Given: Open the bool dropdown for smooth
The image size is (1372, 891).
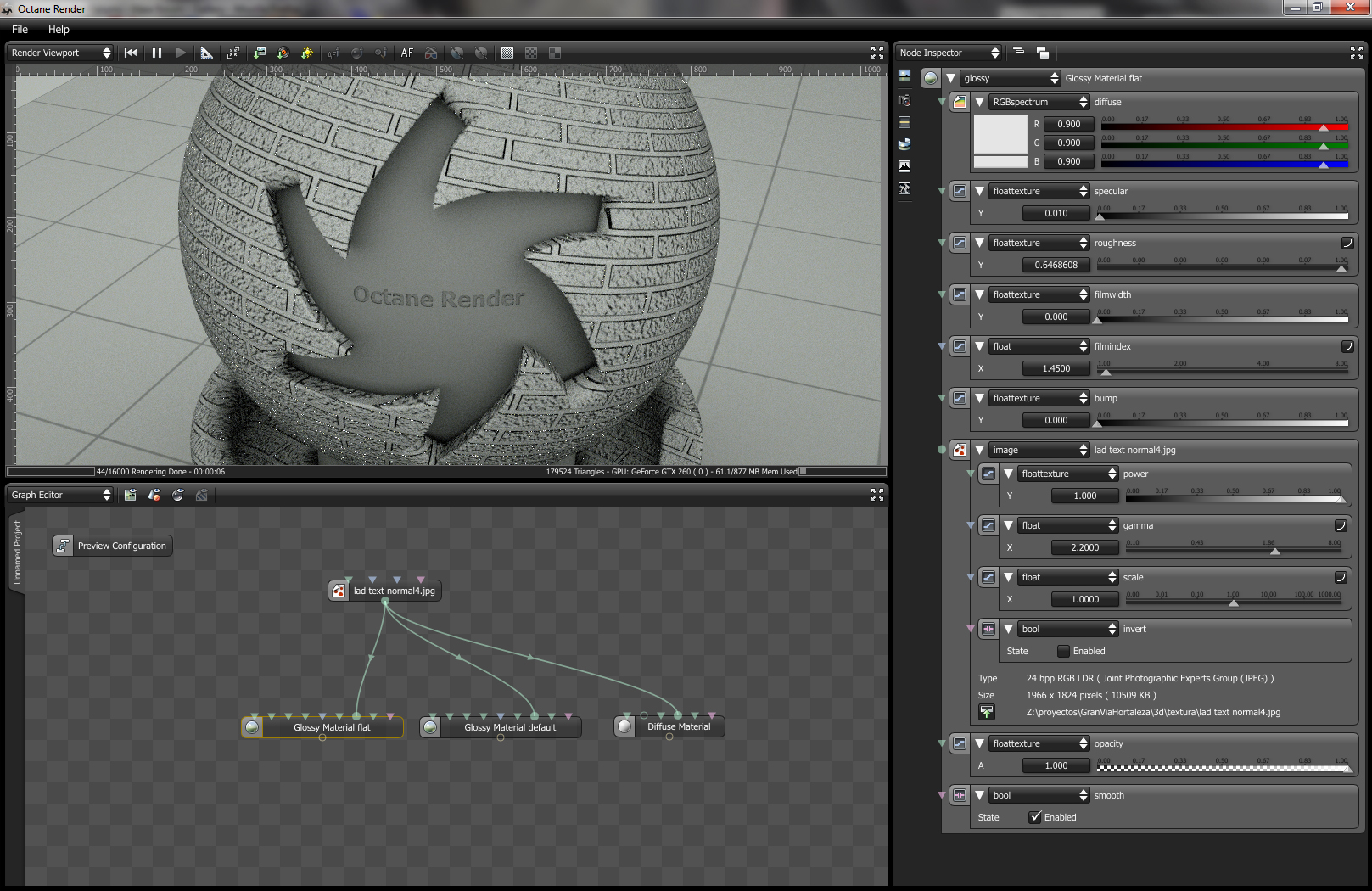Looking at the screenshot, I should click(1039, 795).
